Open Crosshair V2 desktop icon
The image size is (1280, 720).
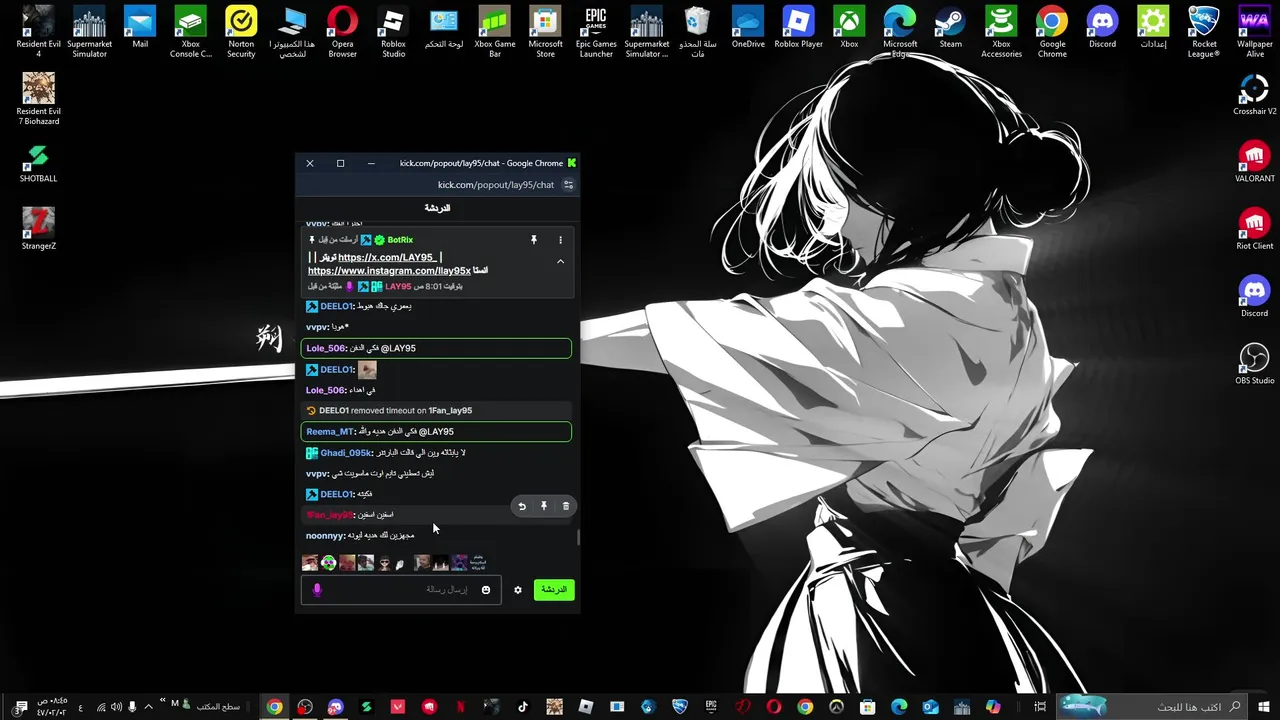click(1254, 95)
